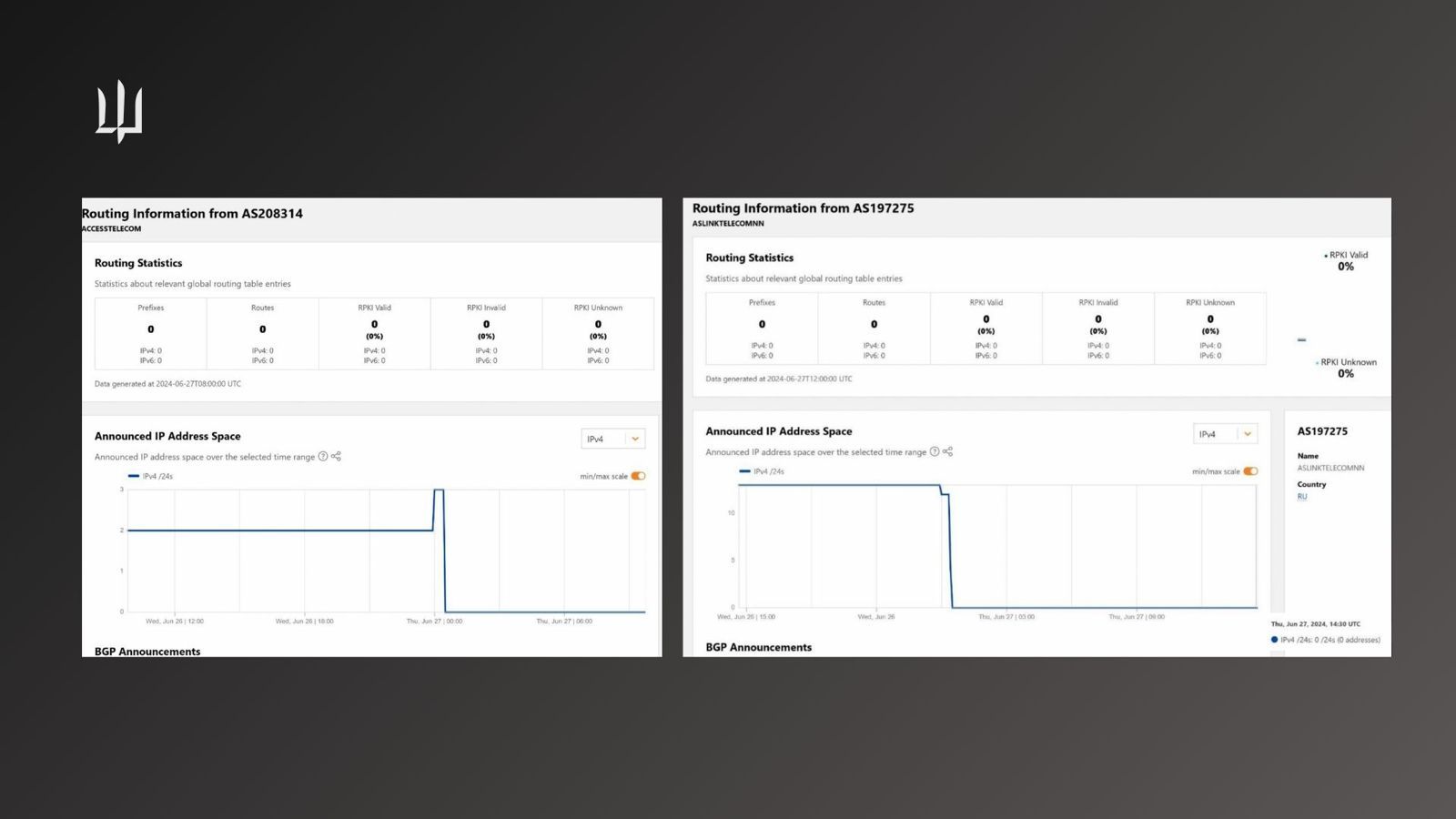Click the spike peak on AS208314 chart line
Image resolution: width=1456 pixels, height=819 pixels.
tap(439, 490)
